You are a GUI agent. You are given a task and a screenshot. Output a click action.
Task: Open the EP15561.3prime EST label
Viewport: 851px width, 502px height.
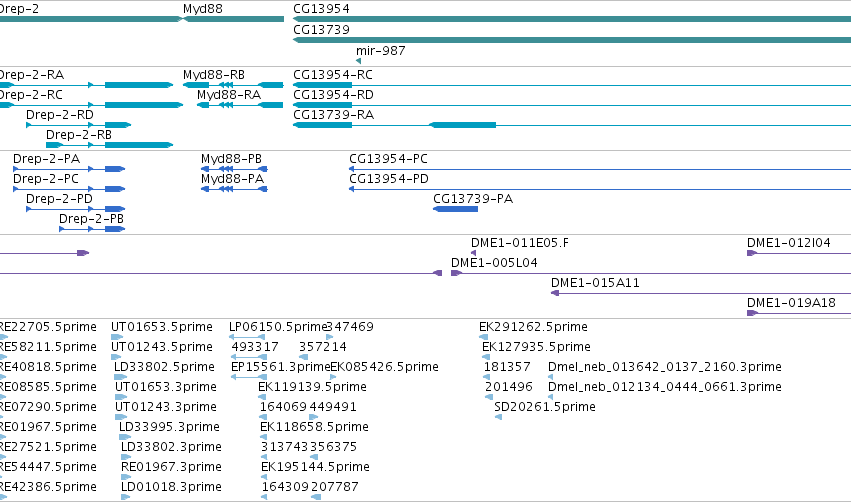tap(281, 367)
